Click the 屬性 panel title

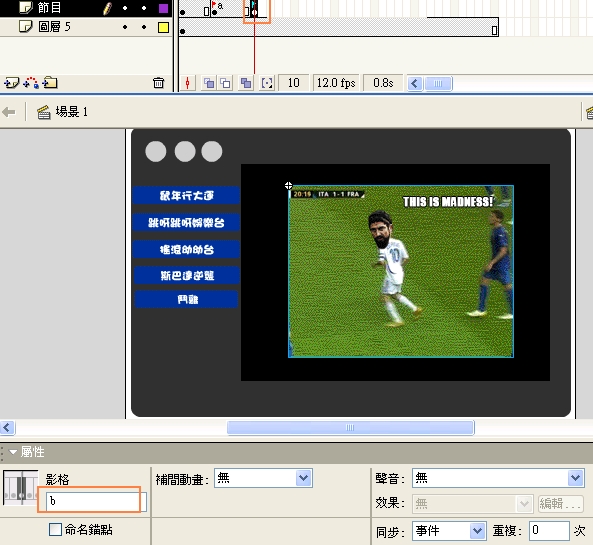[x=33, y=452]
